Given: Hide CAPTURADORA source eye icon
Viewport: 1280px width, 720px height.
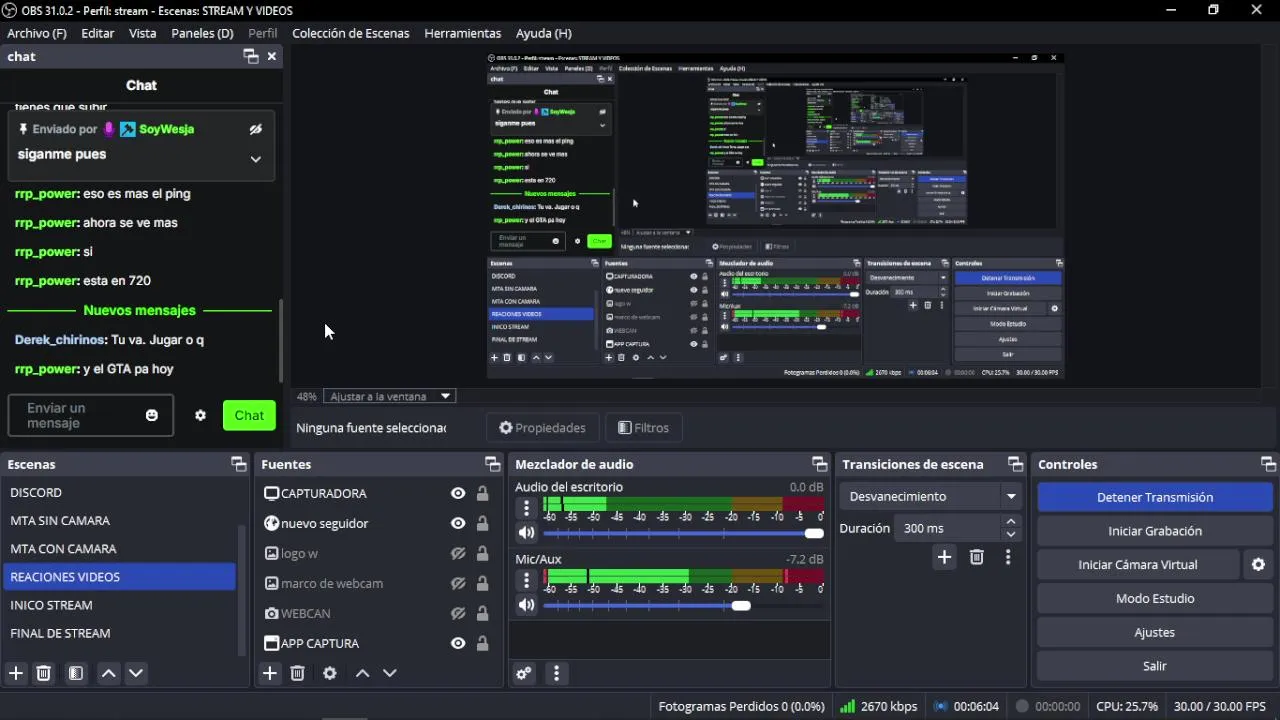Looking at the screenshot, I should [458, 493].
